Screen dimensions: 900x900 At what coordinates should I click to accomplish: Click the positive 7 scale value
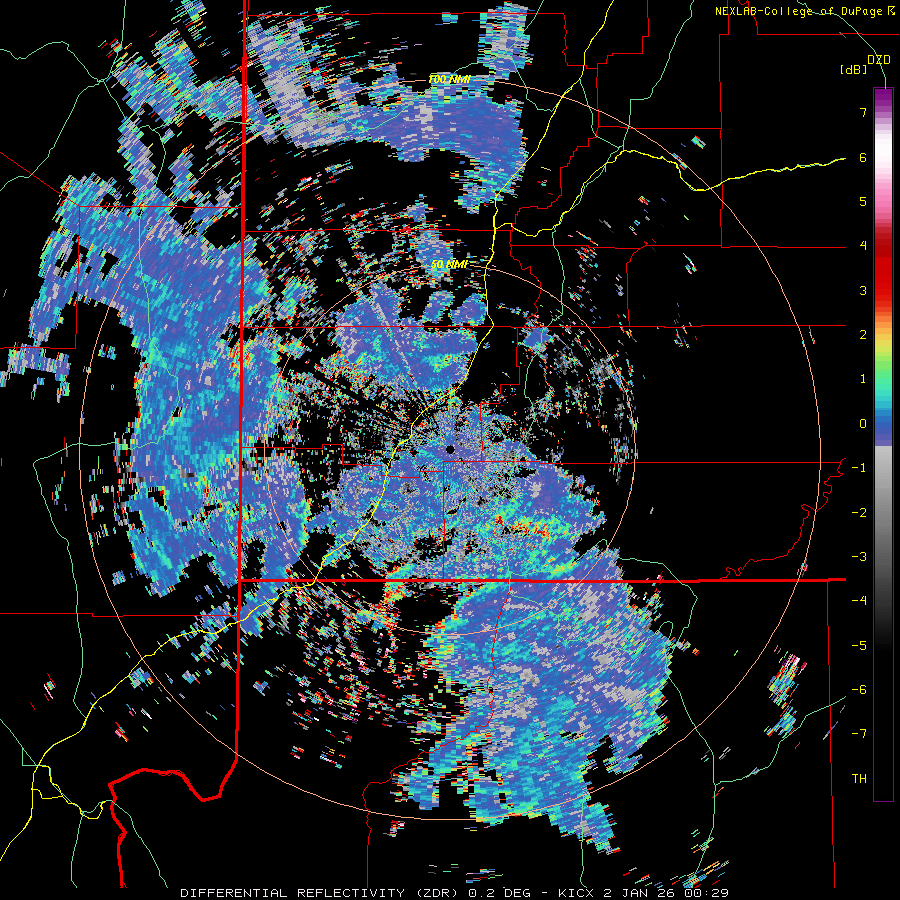tap(863, 112)
